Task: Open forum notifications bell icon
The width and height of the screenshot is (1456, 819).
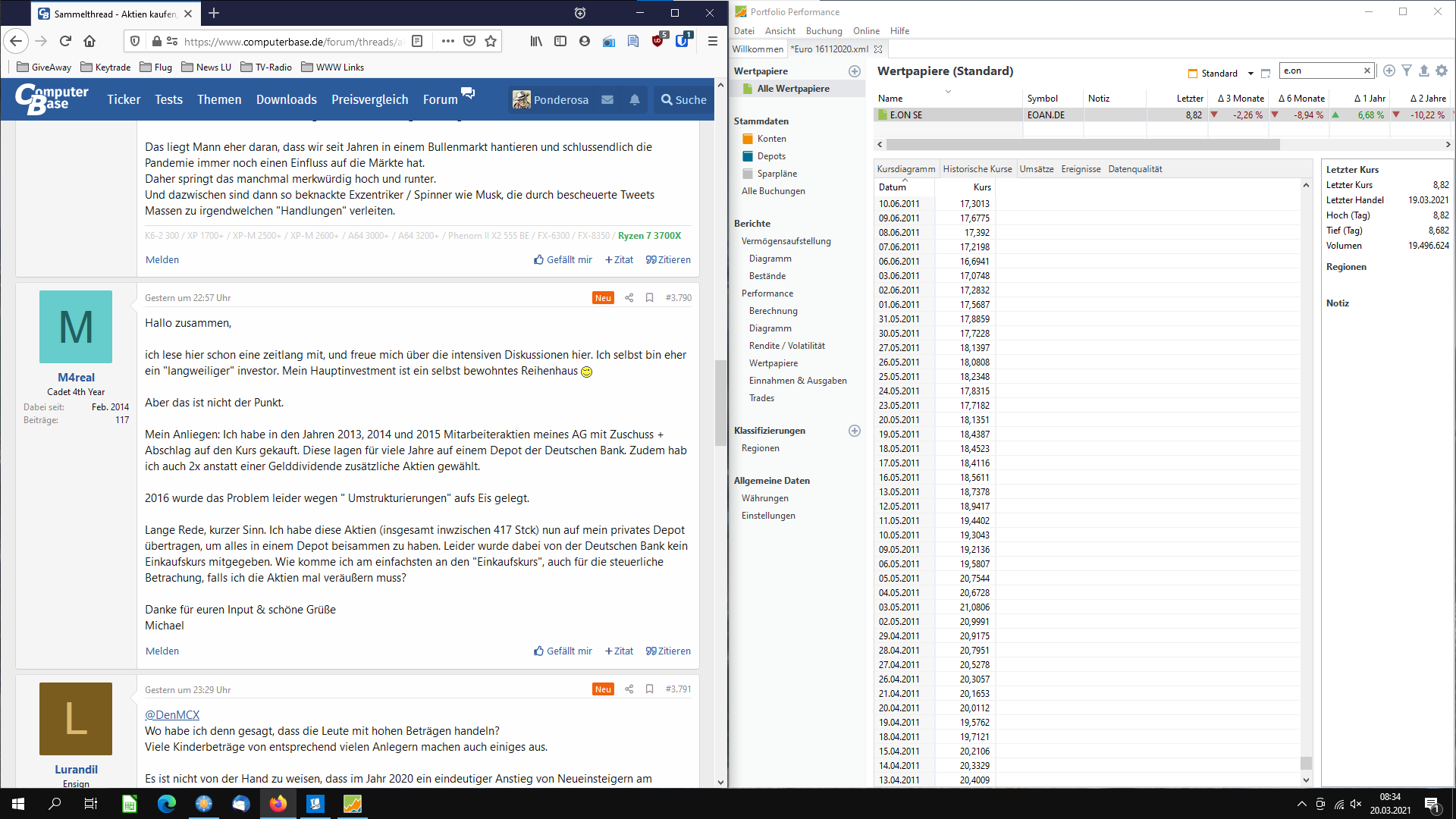Action: pos(635,99)
